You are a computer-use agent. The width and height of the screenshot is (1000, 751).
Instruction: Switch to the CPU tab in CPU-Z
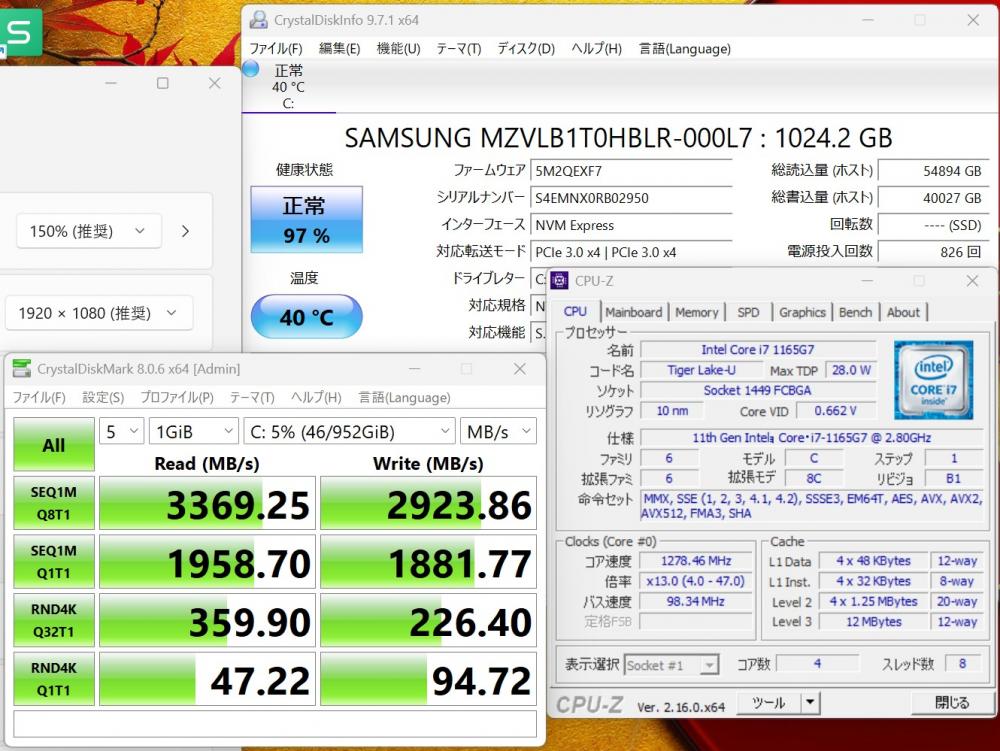(x=575, y=311)
